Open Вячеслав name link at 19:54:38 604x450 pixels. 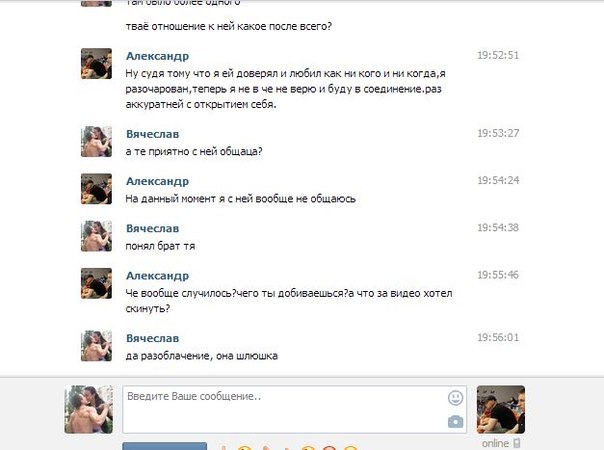pyautogui.click(x=153, y=228)
